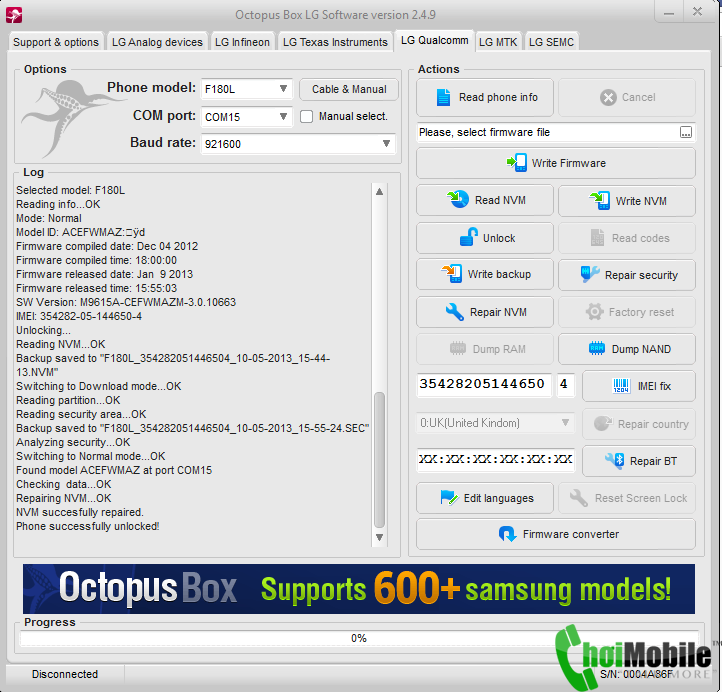Click the Firmware converter button label

point(571,534)
